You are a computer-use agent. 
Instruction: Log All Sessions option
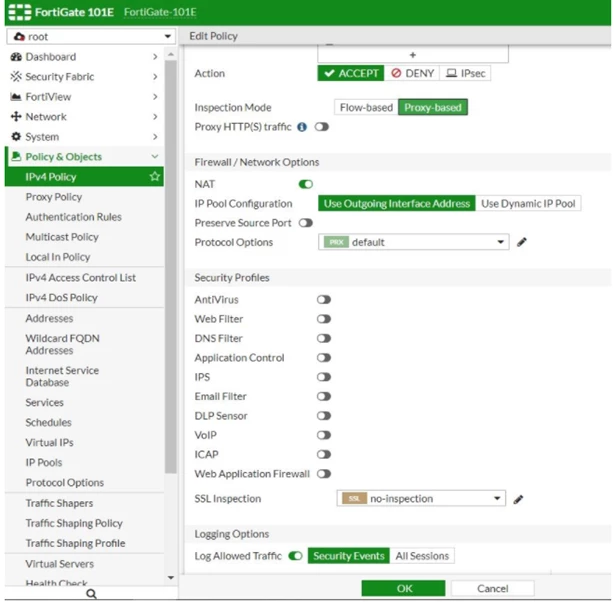[422, 556]
